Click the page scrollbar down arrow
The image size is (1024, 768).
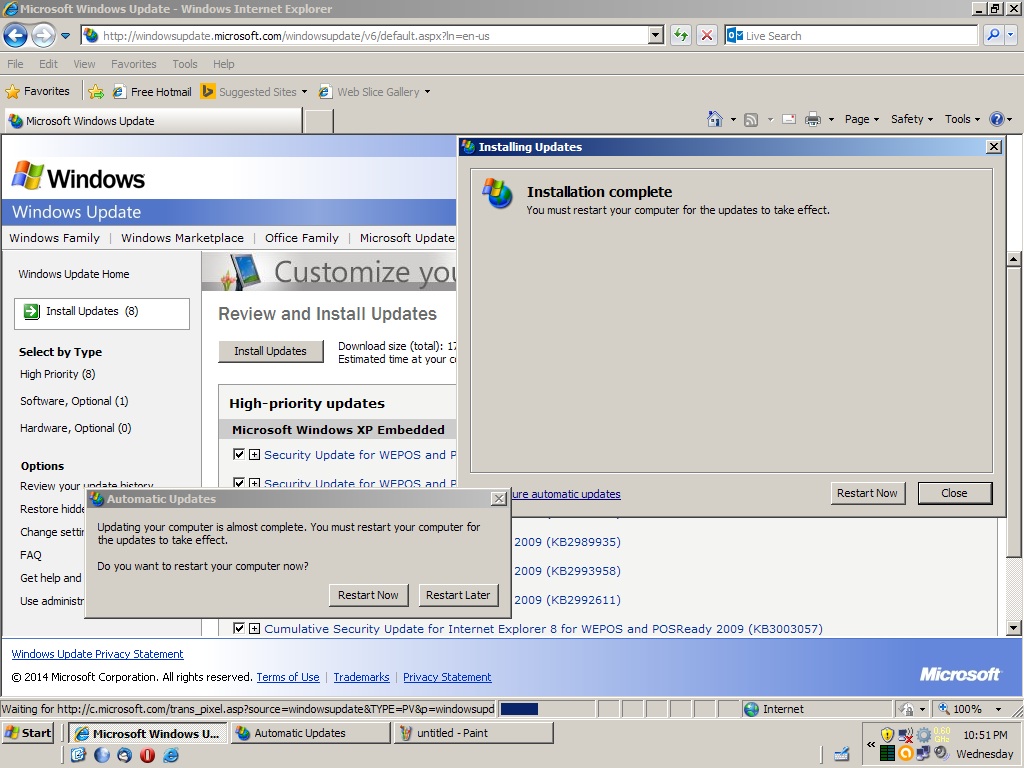pyautogui.click(x=1014, y=628)
